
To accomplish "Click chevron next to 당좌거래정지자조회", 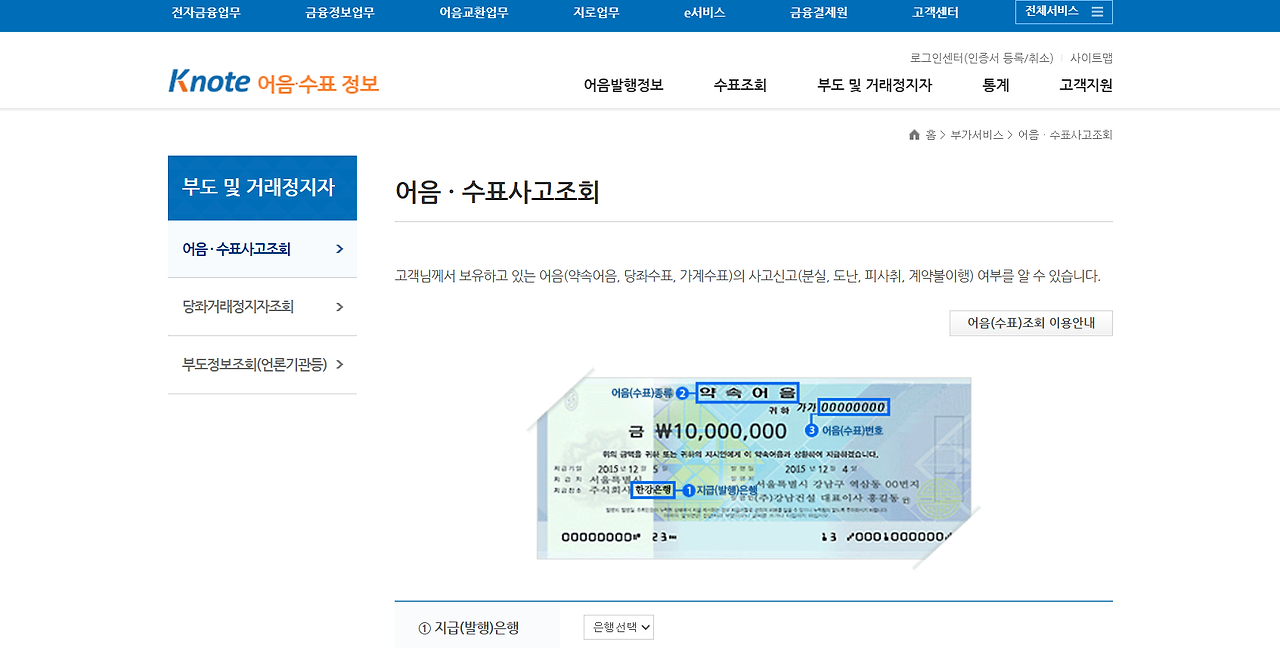I will tap(340, 307).
